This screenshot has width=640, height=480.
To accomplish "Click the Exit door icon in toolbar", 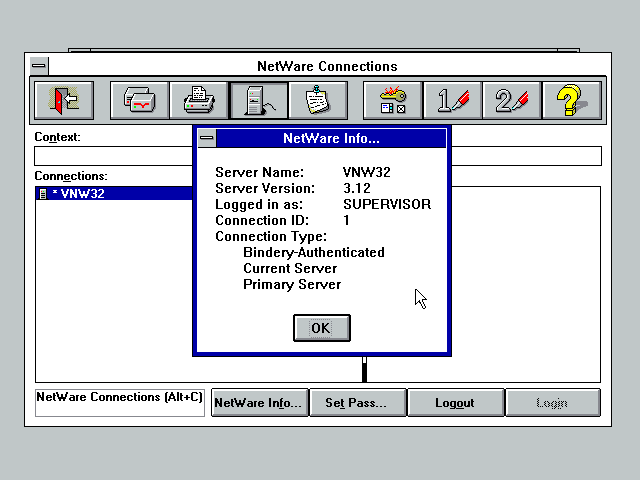I will [64, 100].
